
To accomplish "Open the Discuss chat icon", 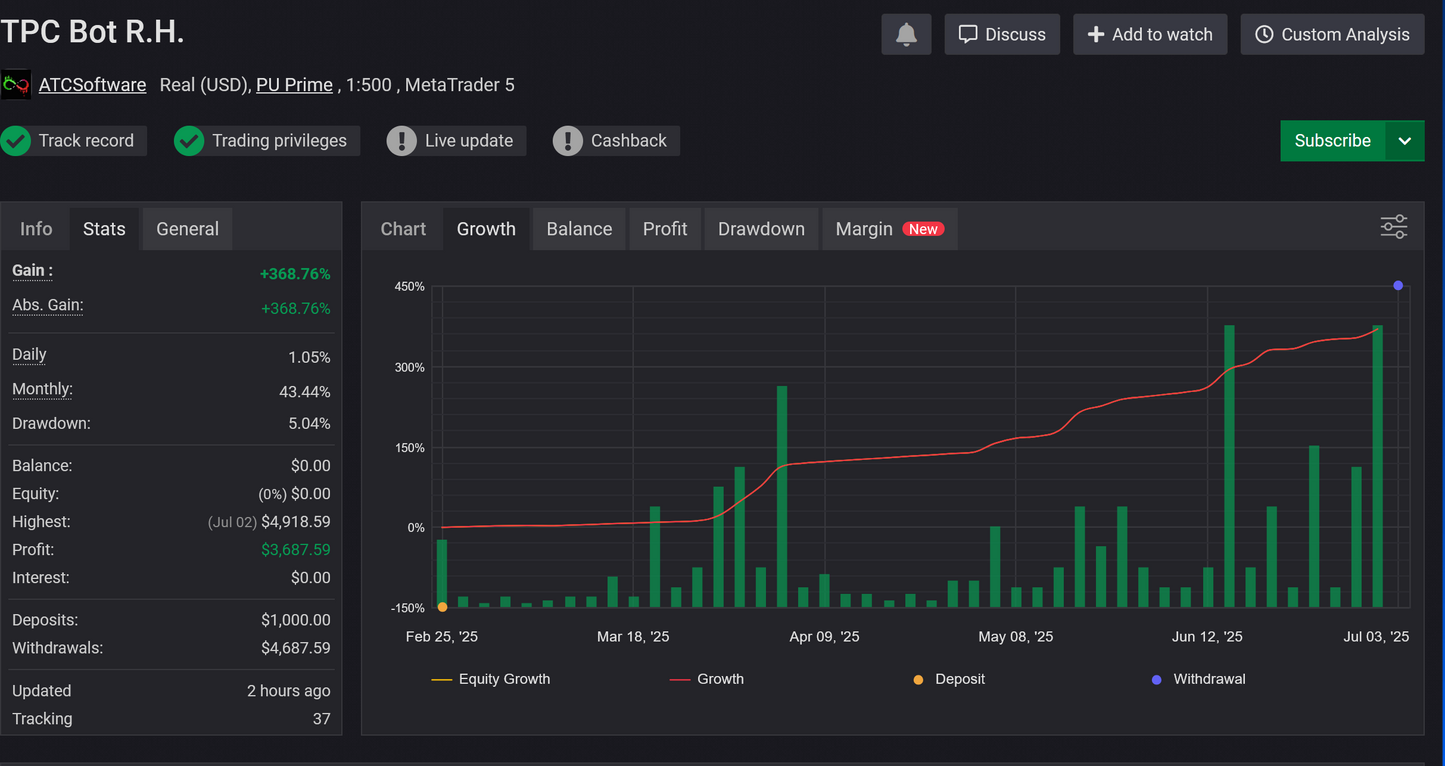I will pyautogui.click(x=969, y=33).
